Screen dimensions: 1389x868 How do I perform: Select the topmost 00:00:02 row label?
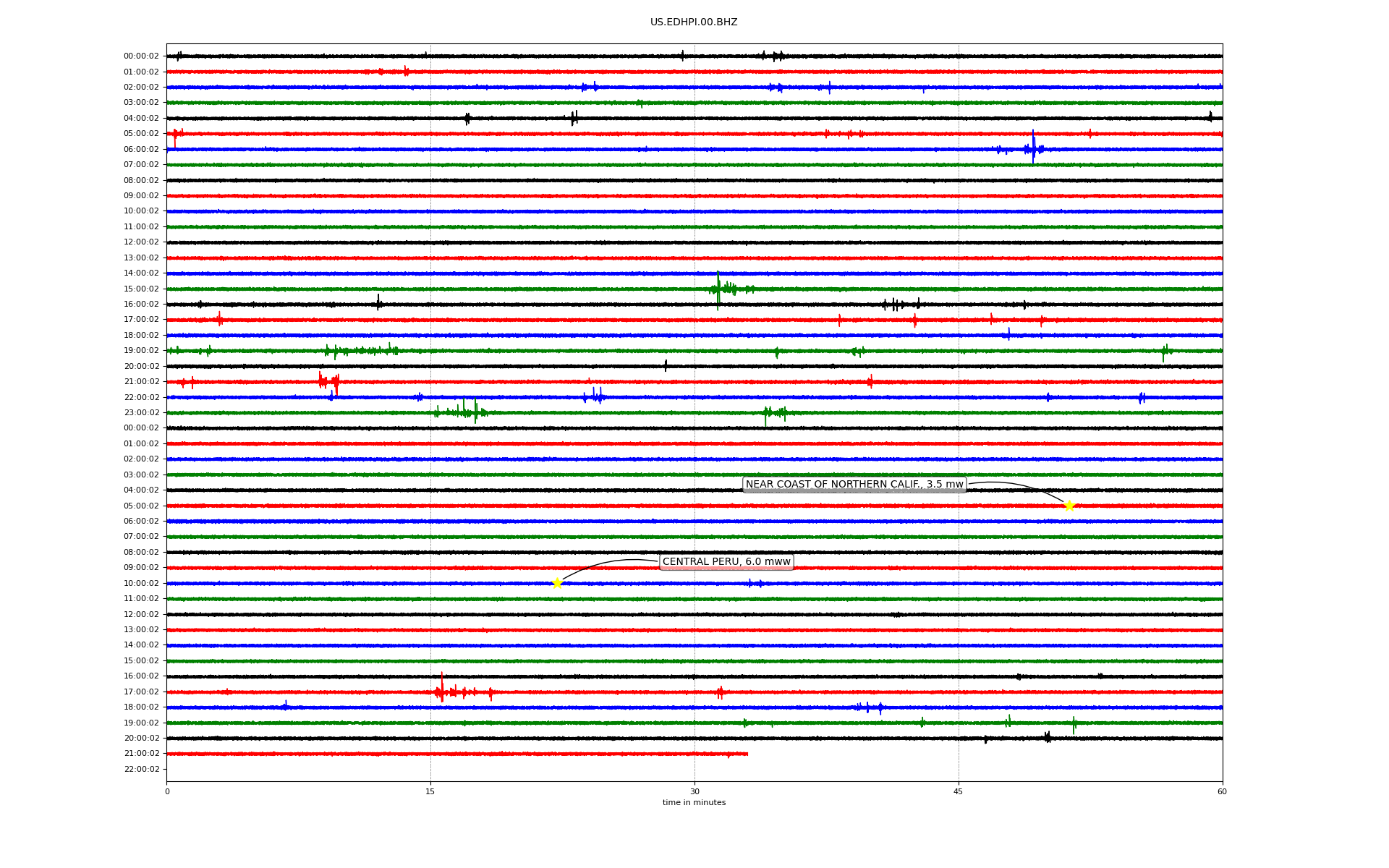(142, 56)
